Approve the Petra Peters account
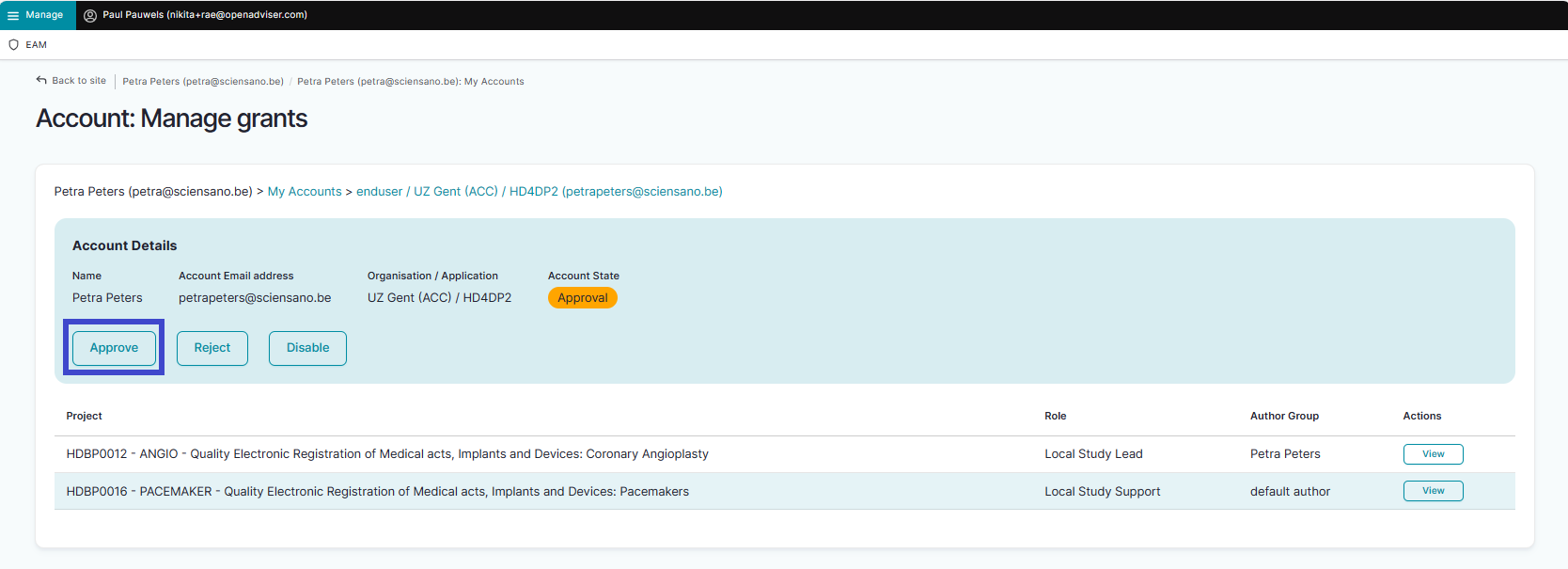This screenshot has width=1568, height=569. [x=114, y=348]
